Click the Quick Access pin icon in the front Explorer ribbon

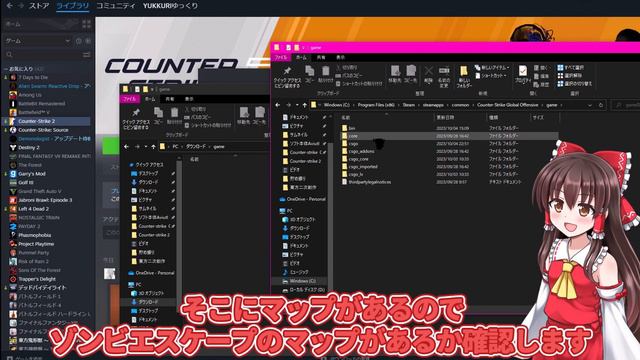coord(287,71)
